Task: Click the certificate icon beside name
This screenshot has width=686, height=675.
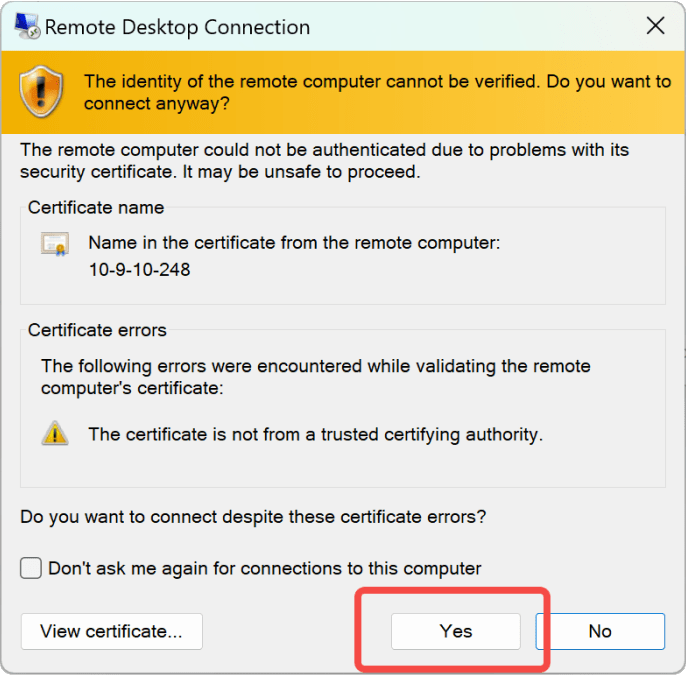Action: [x=55, y=244]
